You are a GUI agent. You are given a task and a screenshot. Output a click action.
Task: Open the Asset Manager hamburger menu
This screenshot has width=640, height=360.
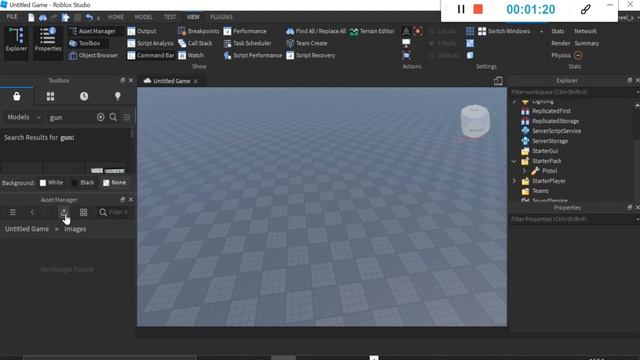(x=13, y=212)
